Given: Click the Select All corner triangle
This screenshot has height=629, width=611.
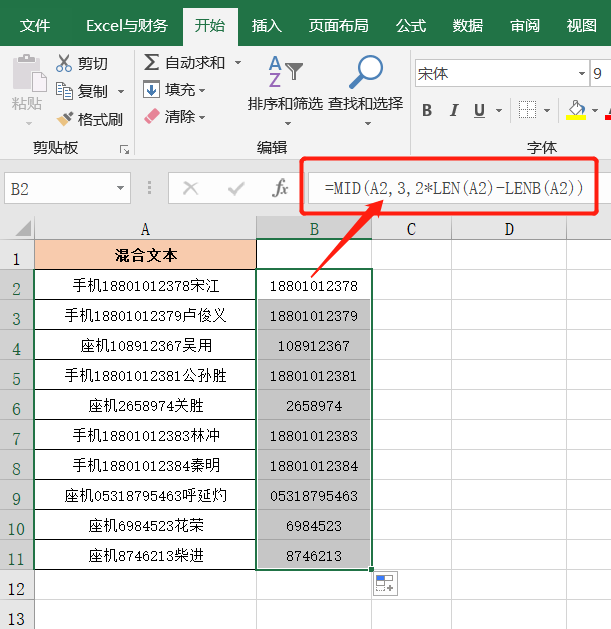Looking at the screenshot, I should coord(23,228).
